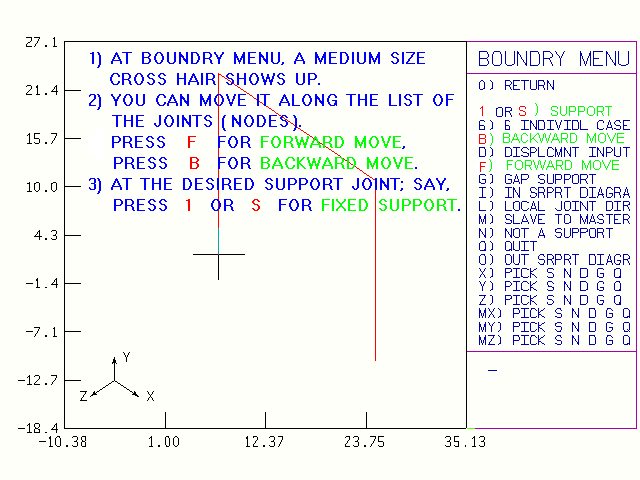Select 'Out Srprt Diagr' menu item

pyautogui.click(x=554, y=260)
